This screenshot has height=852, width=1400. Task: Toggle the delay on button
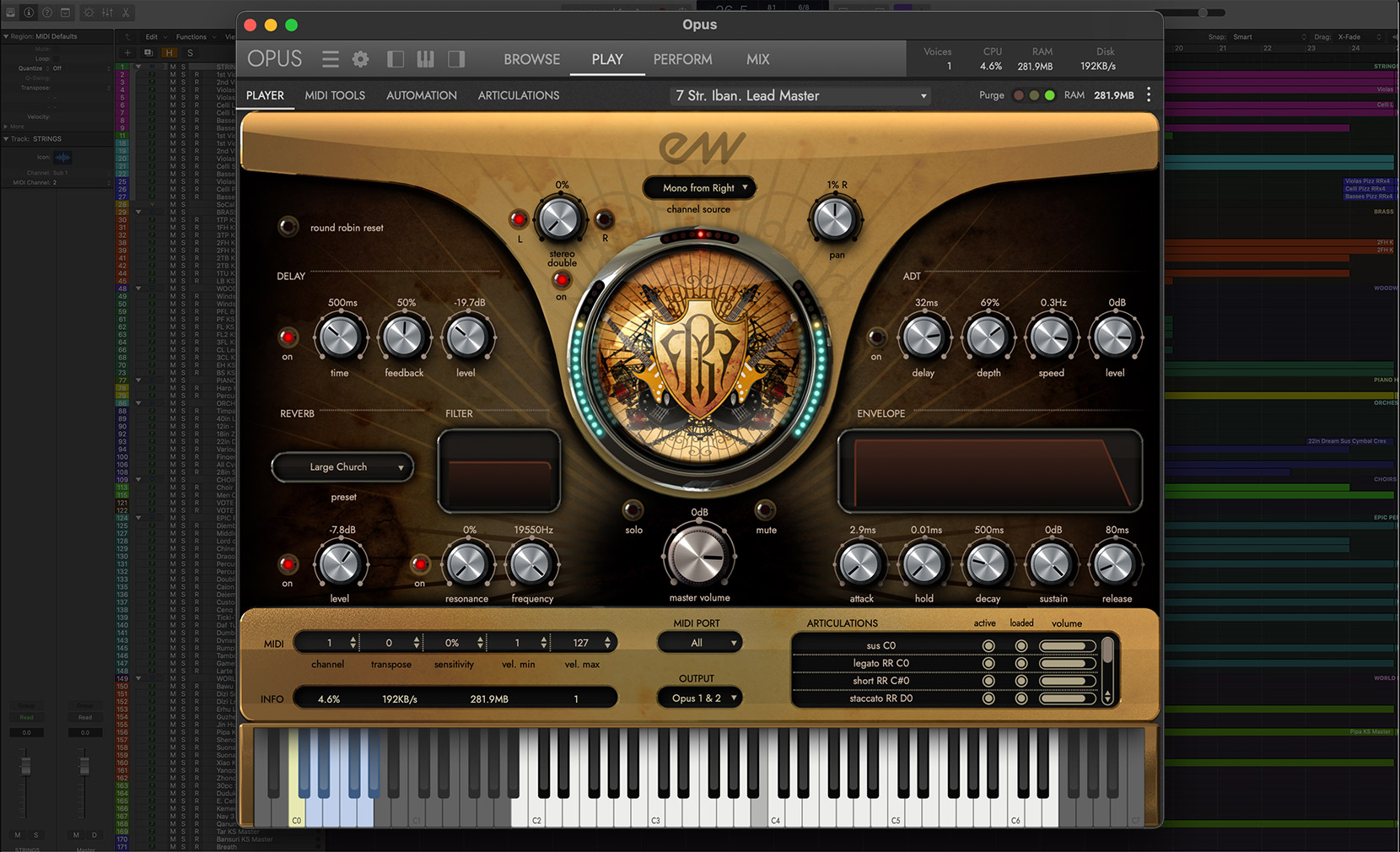pos(288,337)
